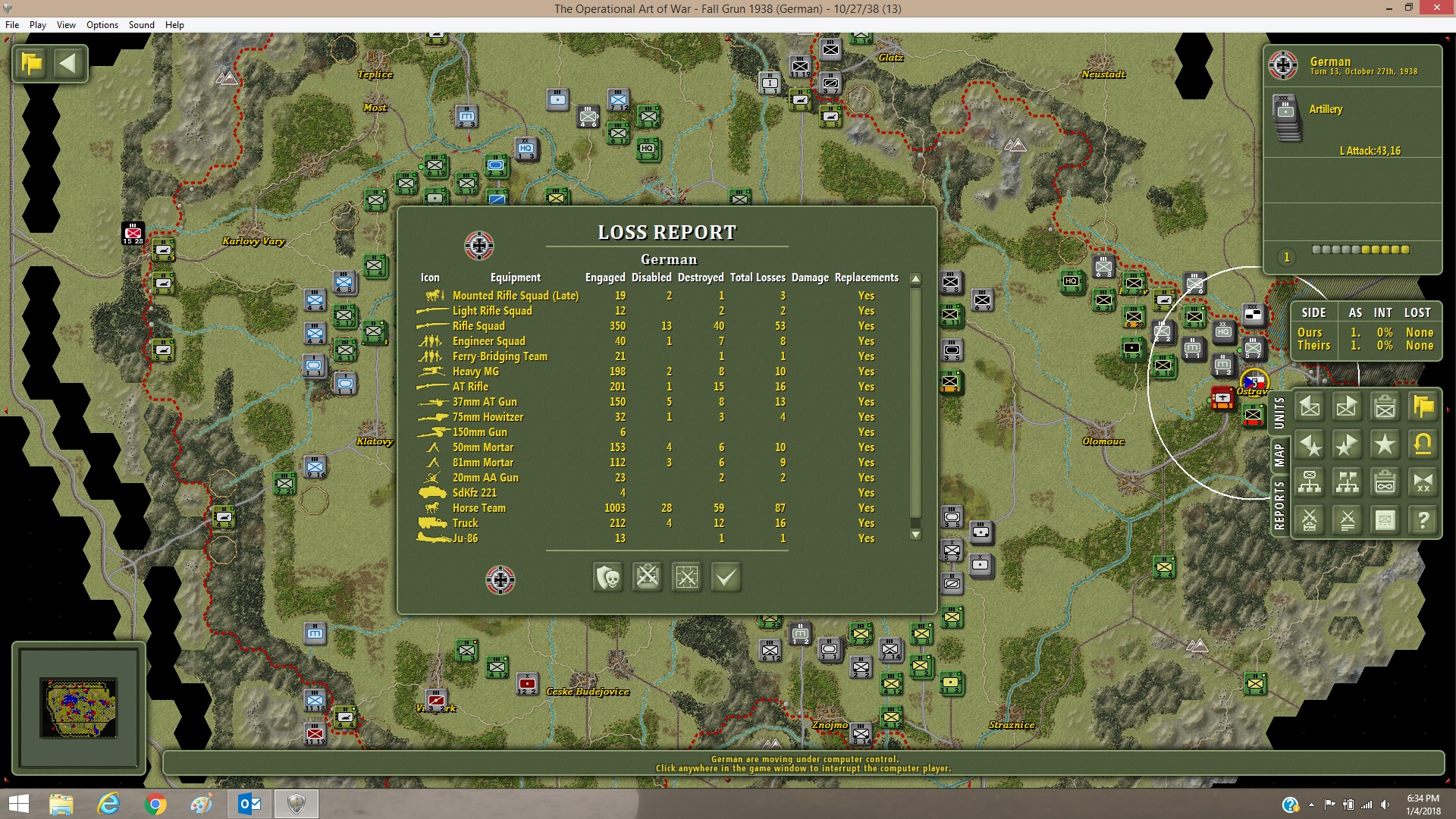Open the combat report crossed swords list
1456x819 pixels.
(x=1347, y=520)
